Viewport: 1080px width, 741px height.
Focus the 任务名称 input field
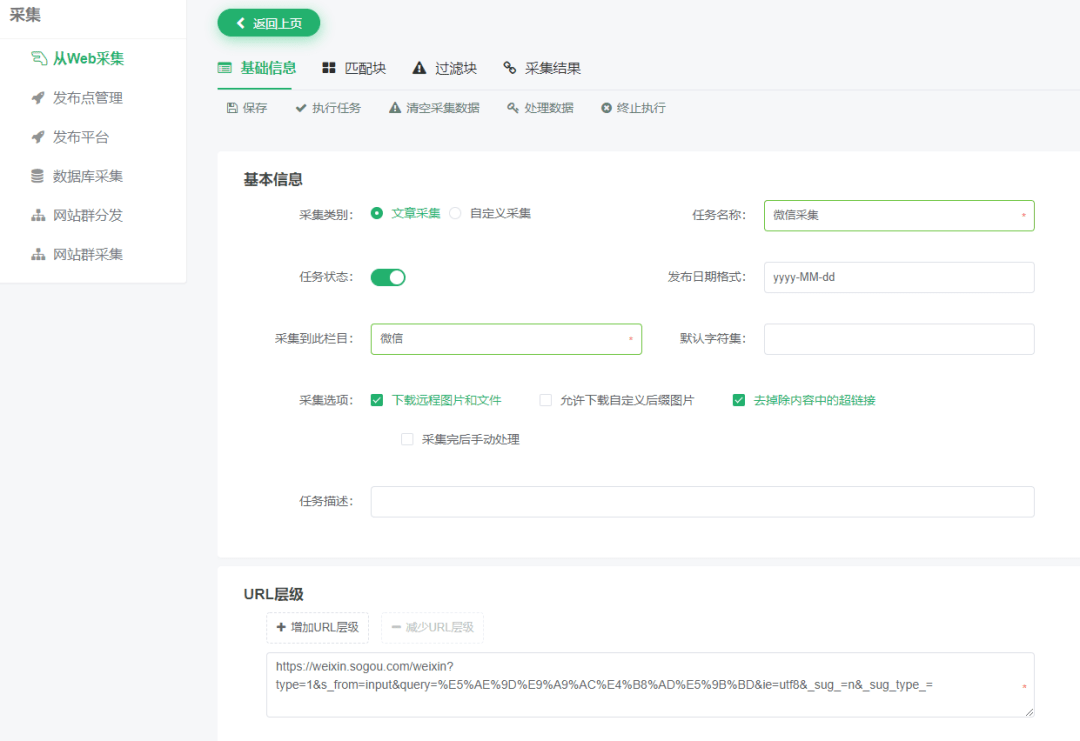pyautogui.click(x=899, y=216)
